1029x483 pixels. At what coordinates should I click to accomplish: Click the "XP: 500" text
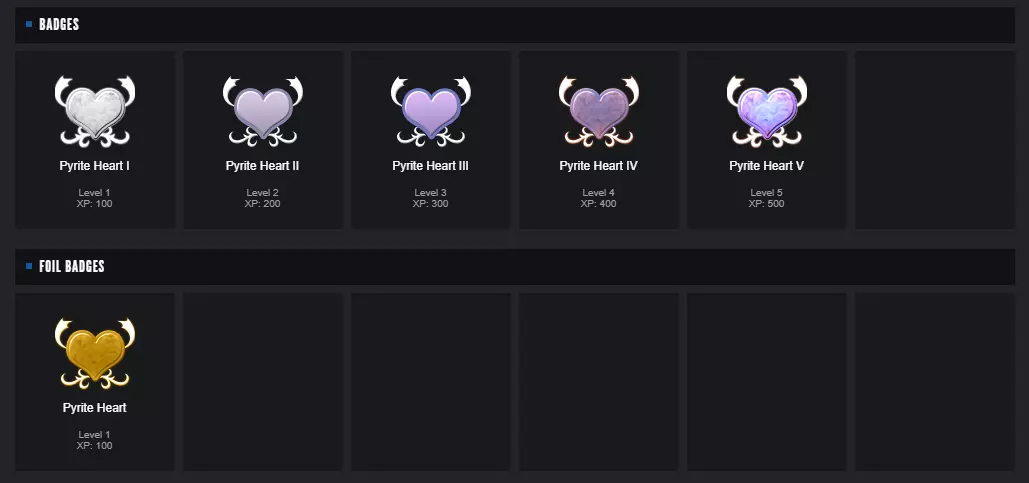pyautogui.click(x=766, y=204)
